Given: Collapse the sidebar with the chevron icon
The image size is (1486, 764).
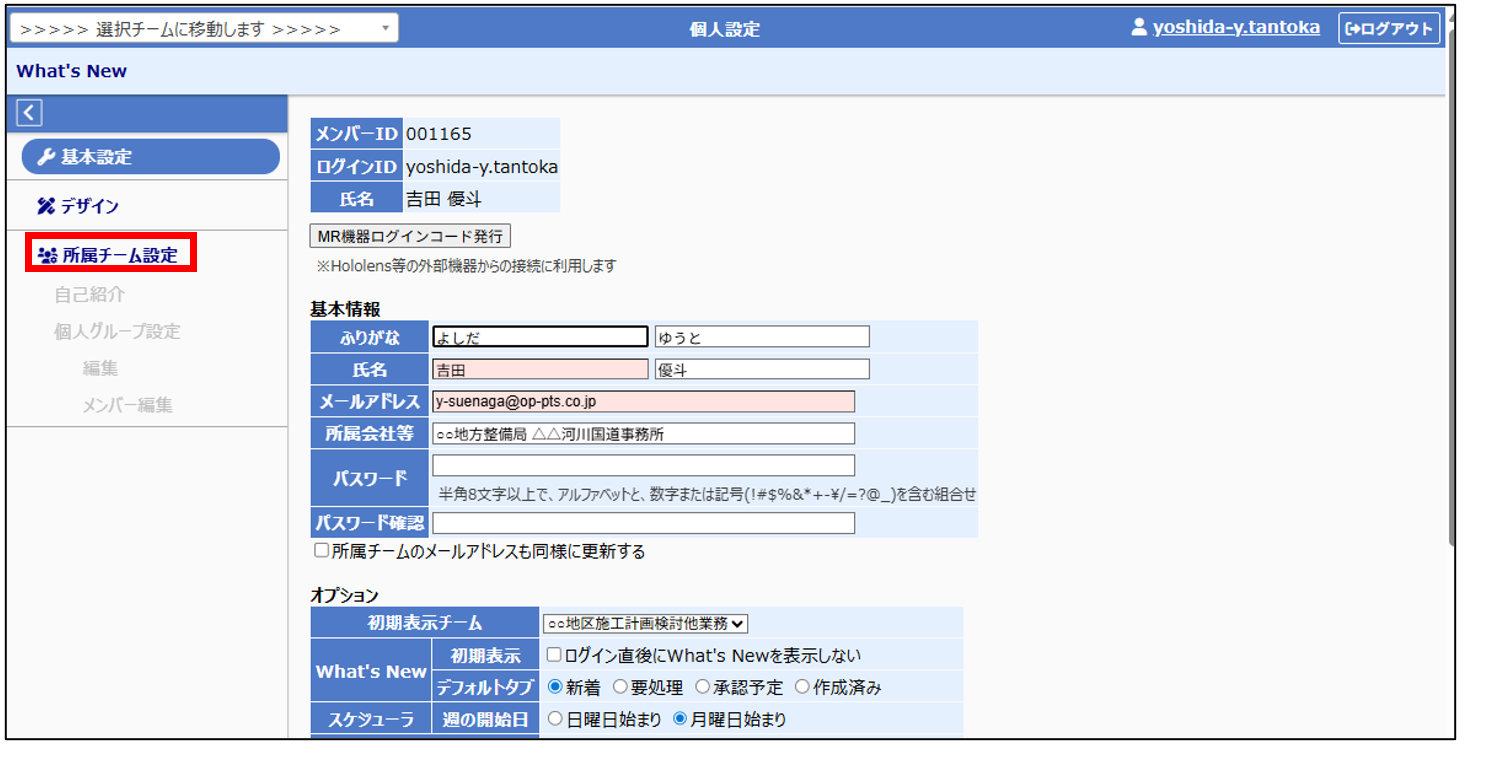Looking at the screenshot, I should pos(29,113).
